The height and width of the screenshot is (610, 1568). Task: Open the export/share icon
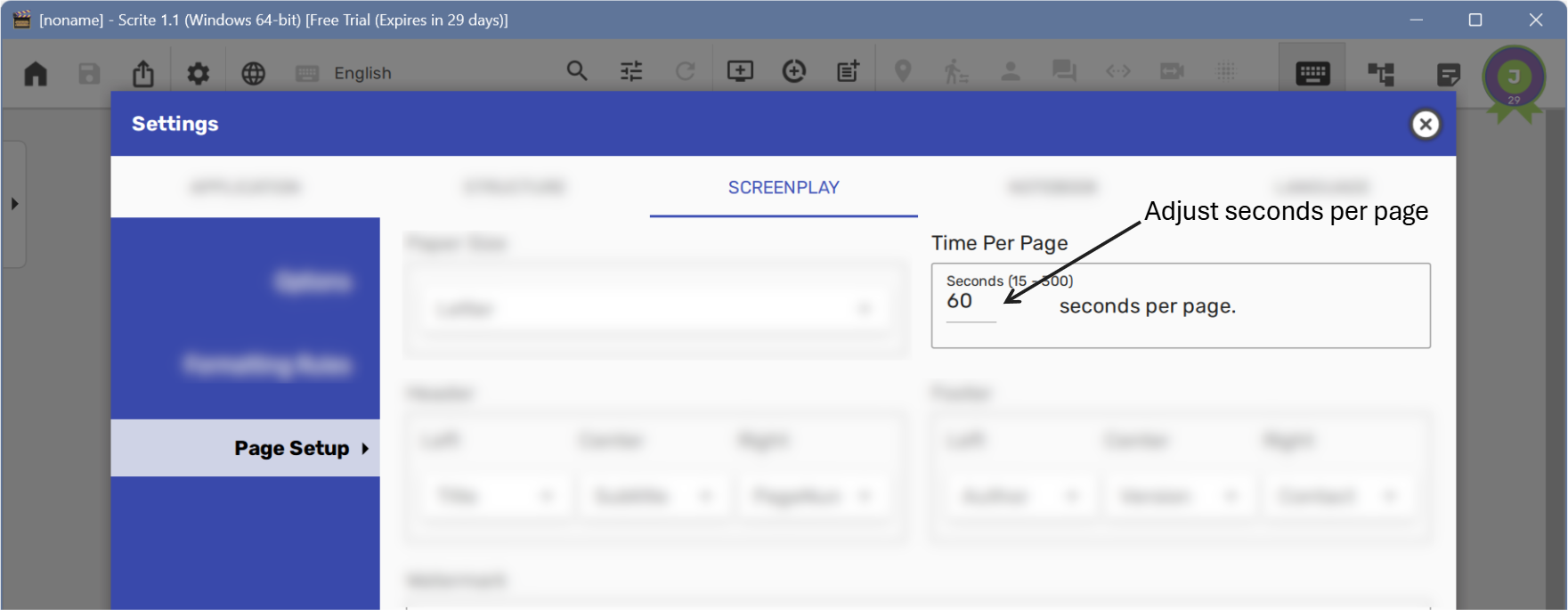pyautogui.click(x=143, y=73)
